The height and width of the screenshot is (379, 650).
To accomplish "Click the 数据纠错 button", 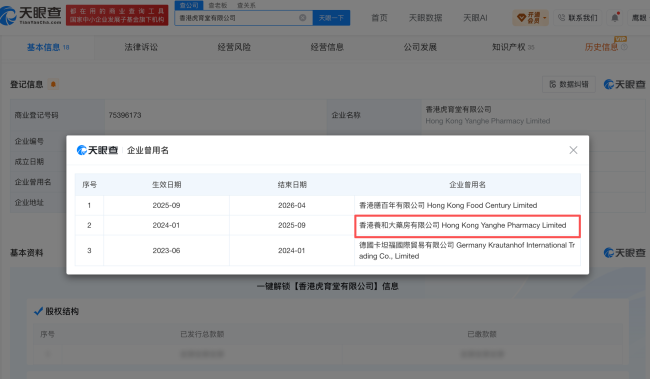I will [569, 84].
